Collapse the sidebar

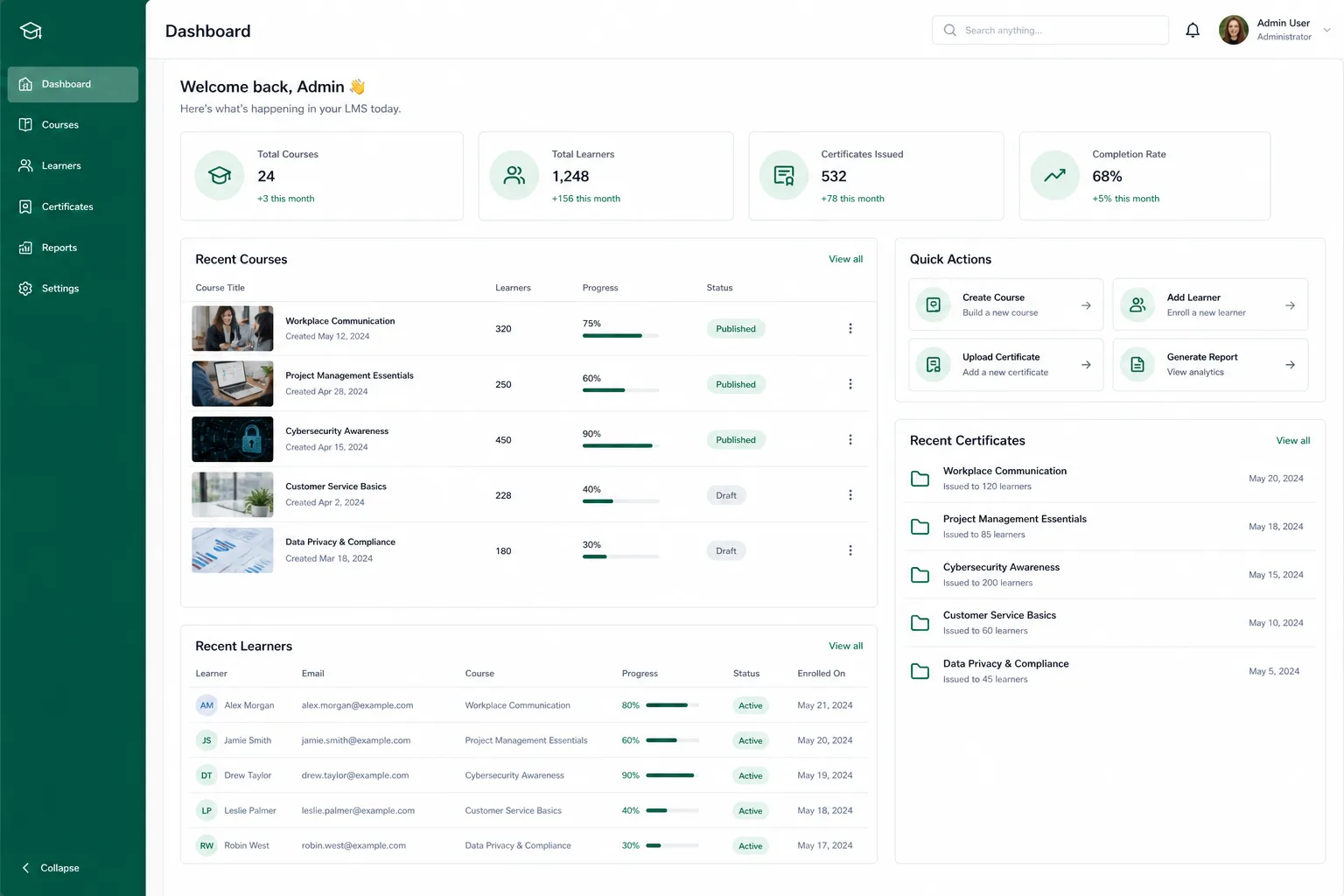(x=51, y=868)
